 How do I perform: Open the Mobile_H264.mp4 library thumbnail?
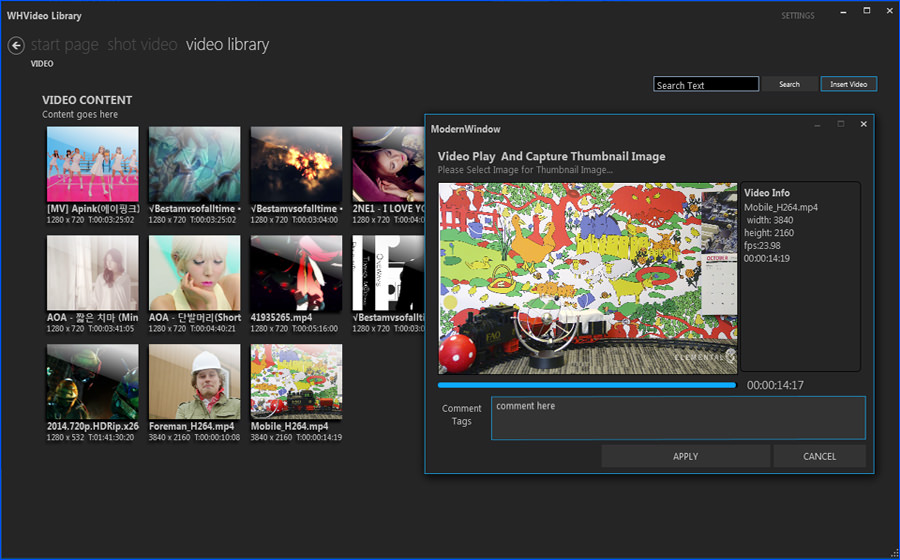pyautogui.click(x=296, y=382)
